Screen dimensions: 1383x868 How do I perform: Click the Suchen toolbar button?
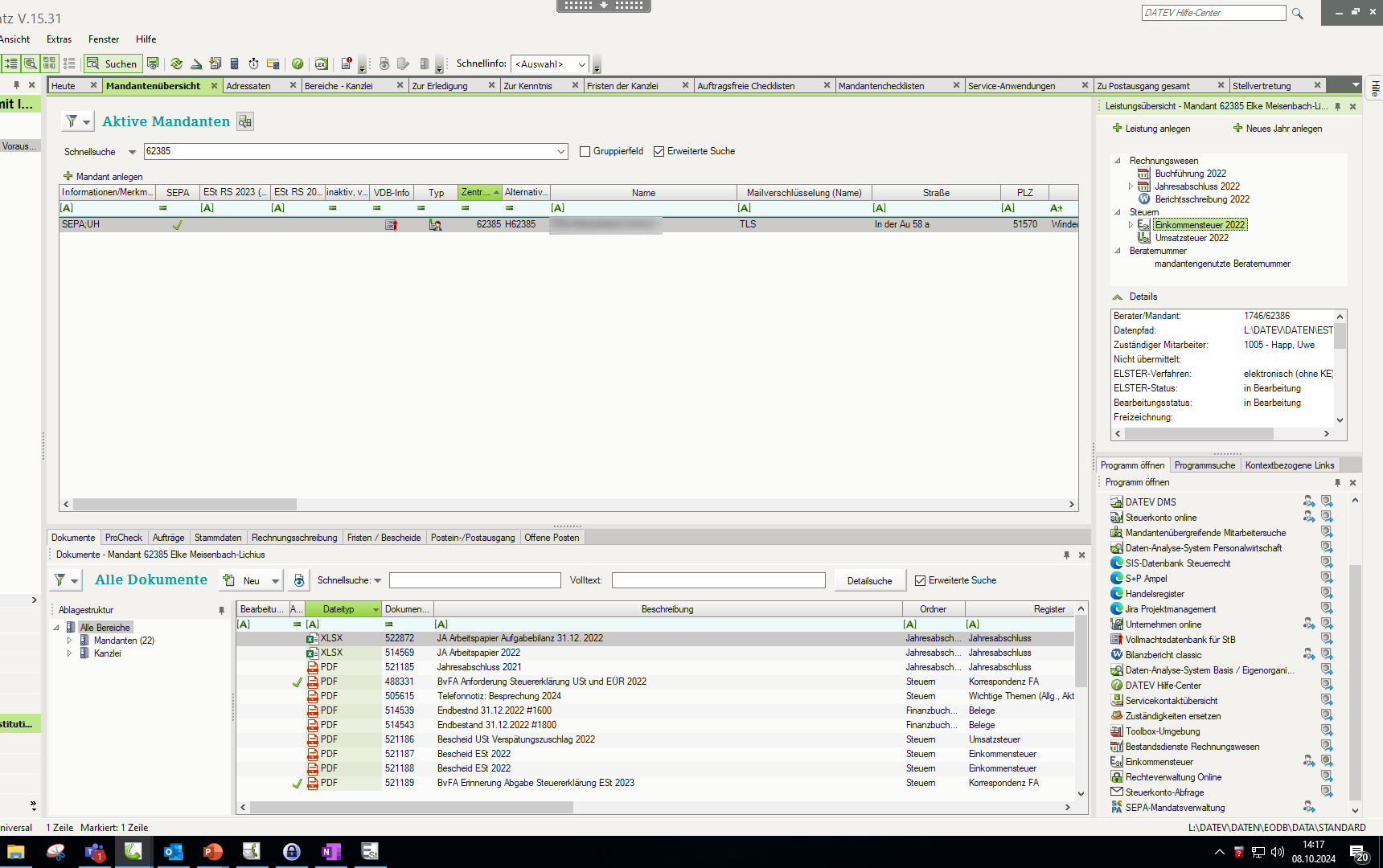point(113,63)
